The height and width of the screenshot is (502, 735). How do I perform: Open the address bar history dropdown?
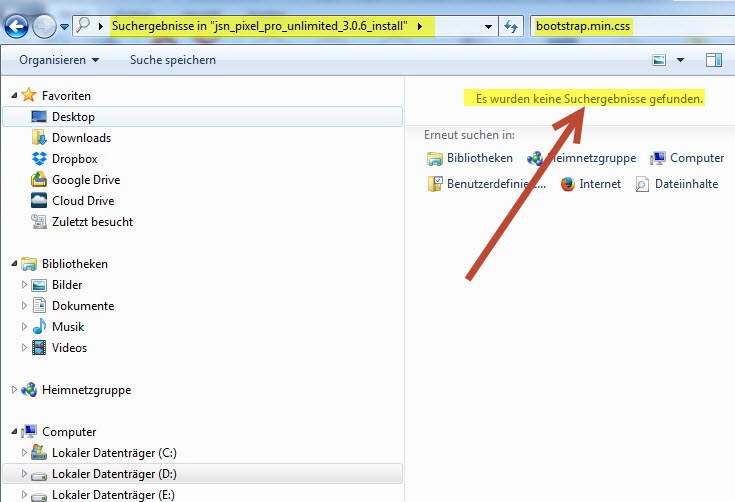click(488, 25)
